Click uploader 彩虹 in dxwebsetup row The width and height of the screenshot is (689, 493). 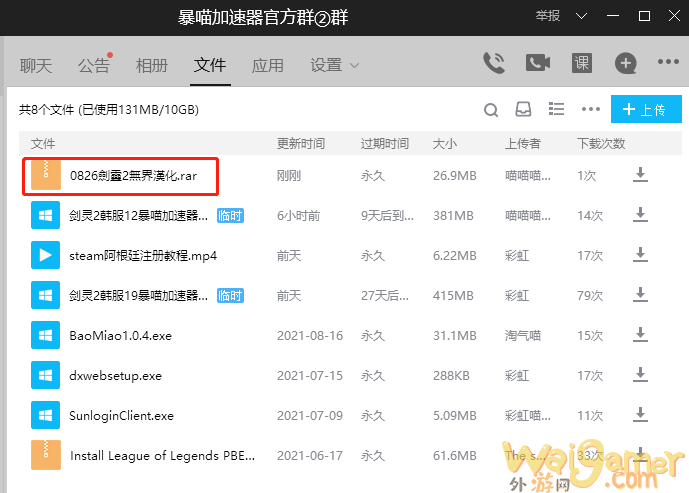click(x=517, y=376)
